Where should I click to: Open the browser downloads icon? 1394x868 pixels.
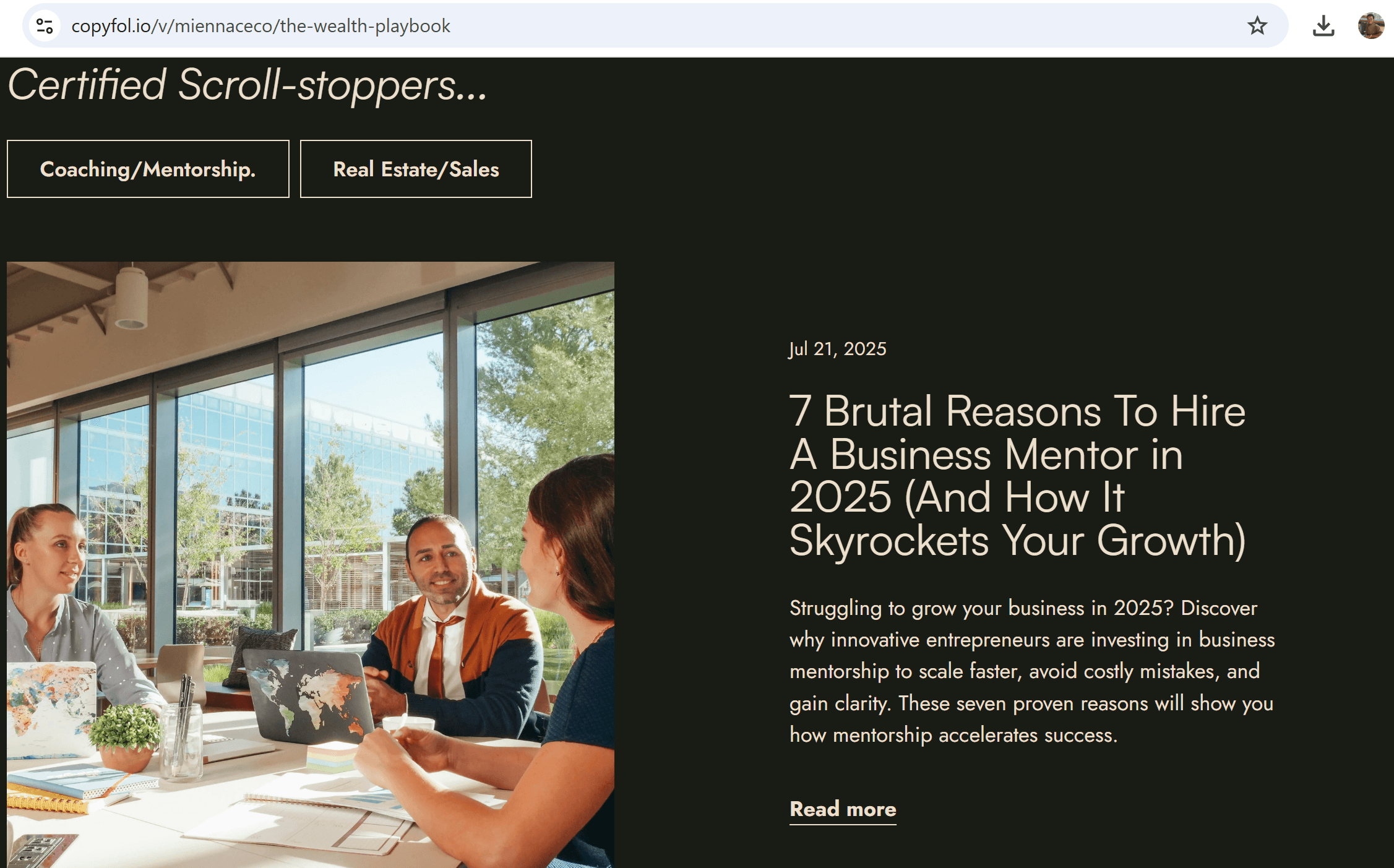(1323, 26)
